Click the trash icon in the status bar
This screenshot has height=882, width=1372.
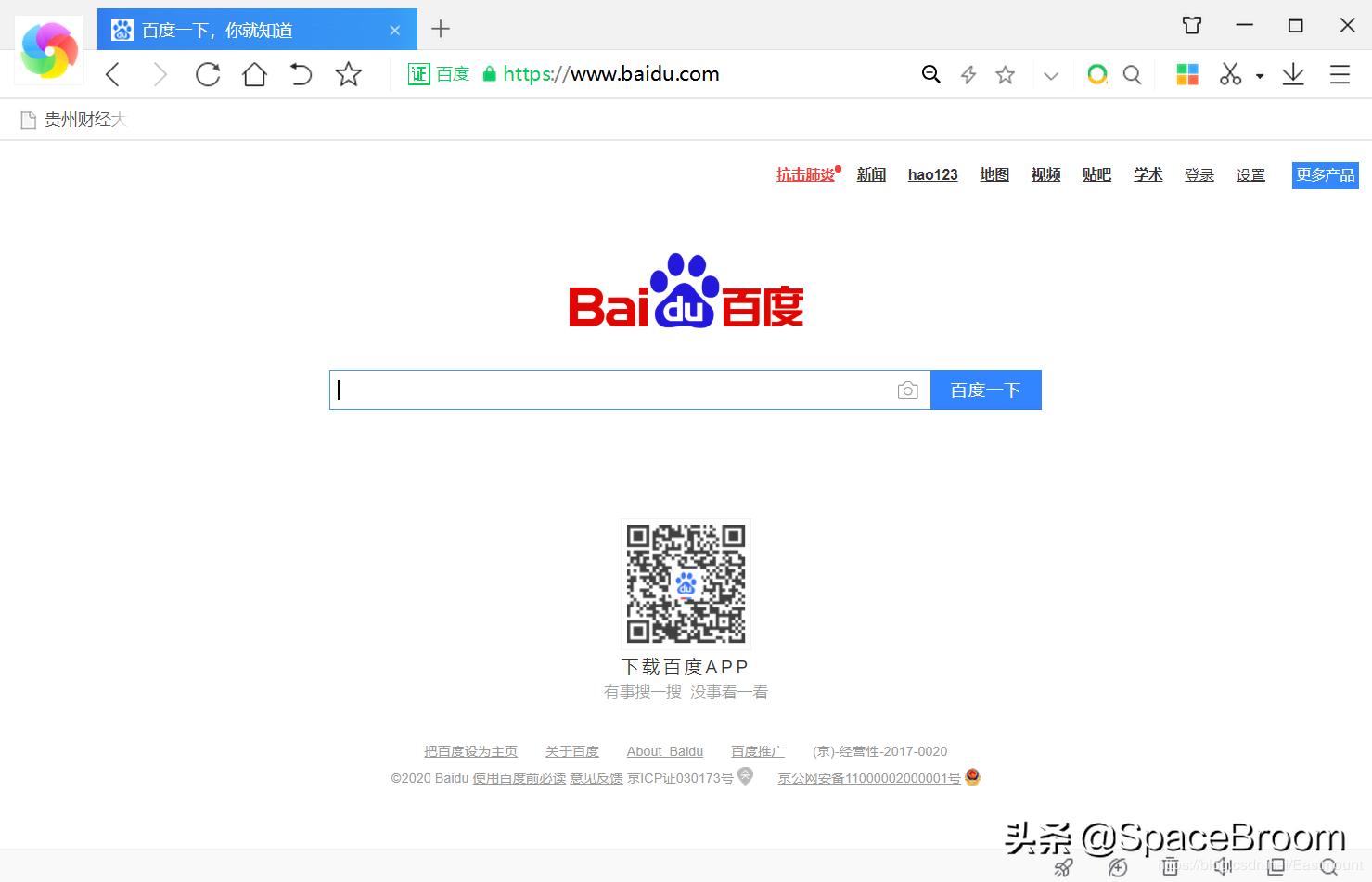coord(1171,867)
